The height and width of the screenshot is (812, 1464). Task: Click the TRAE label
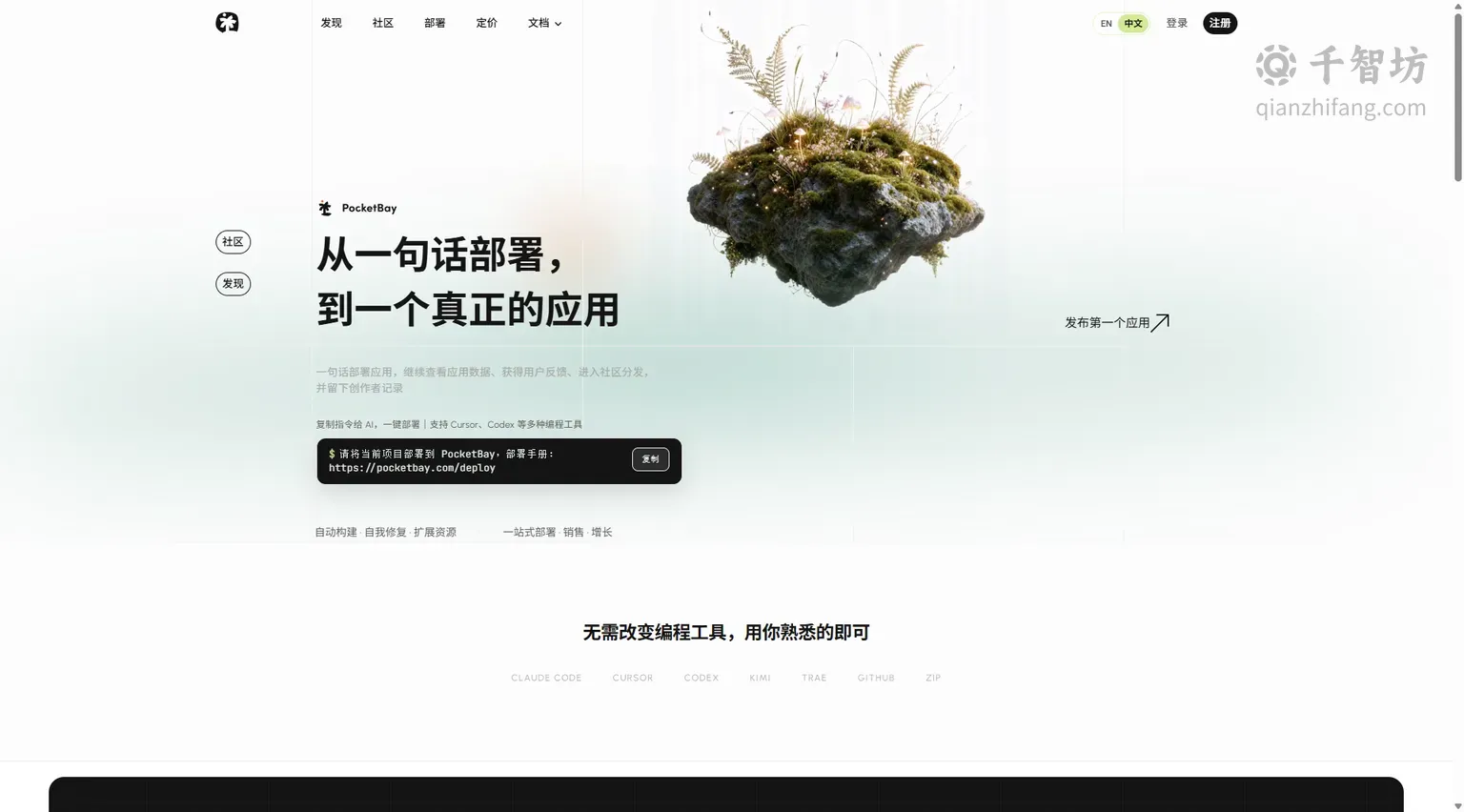click(814, 678)
